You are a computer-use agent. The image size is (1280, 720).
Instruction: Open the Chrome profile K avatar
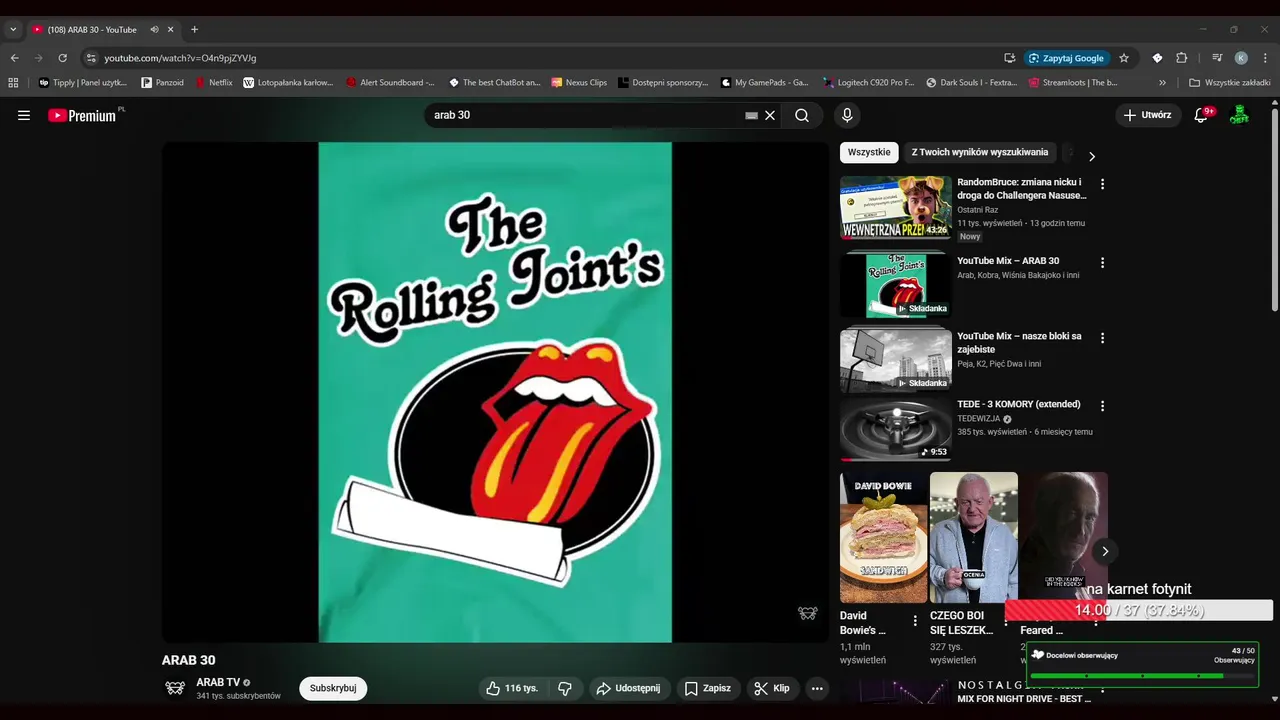[x=1241, y=58]
